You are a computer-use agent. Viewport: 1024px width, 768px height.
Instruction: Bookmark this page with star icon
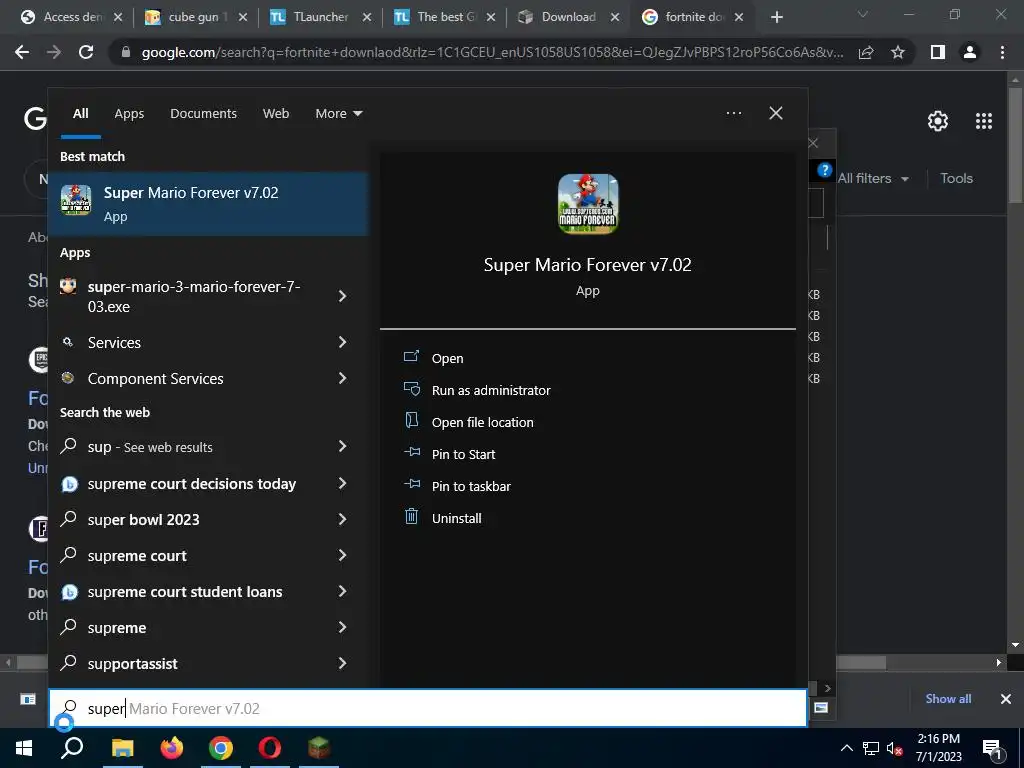coord(898,52)
